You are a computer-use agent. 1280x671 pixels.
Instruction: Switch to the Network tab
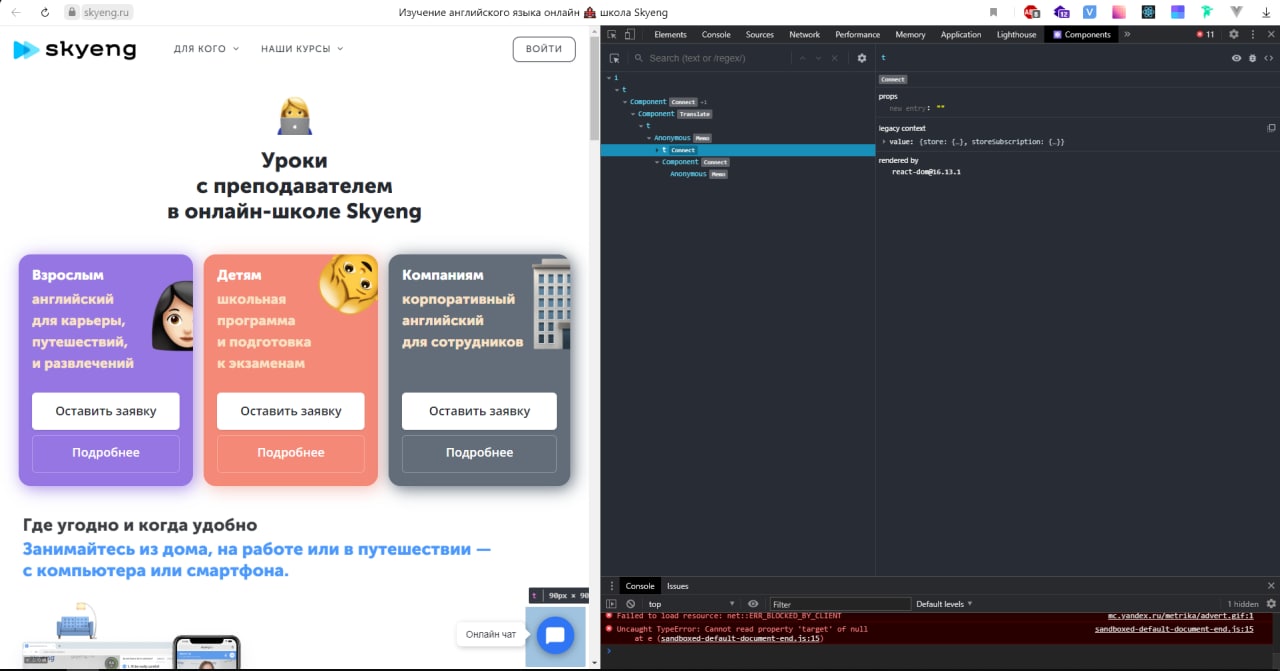tap(804, 34)
